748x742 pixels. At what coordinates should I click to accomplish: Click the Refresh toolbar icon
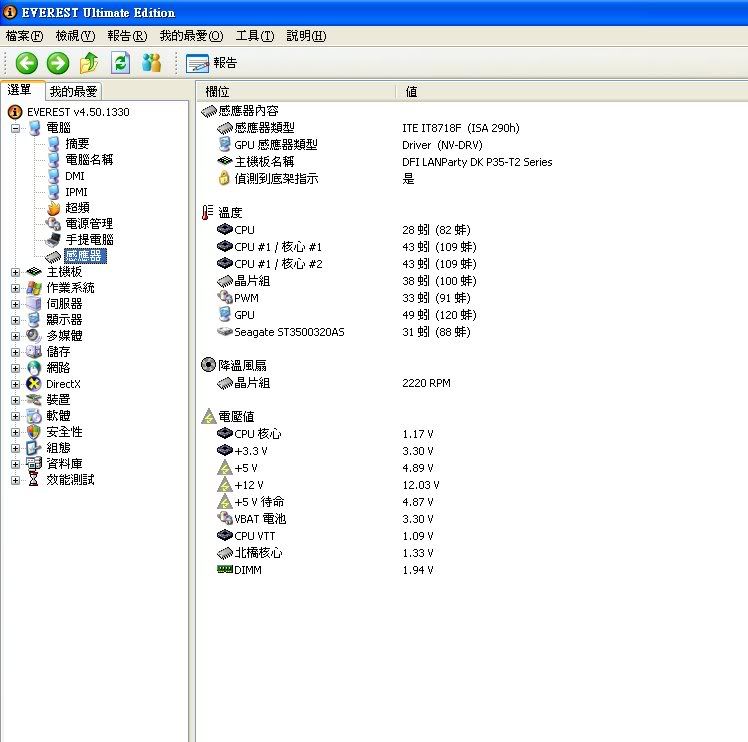click(120, 63)
